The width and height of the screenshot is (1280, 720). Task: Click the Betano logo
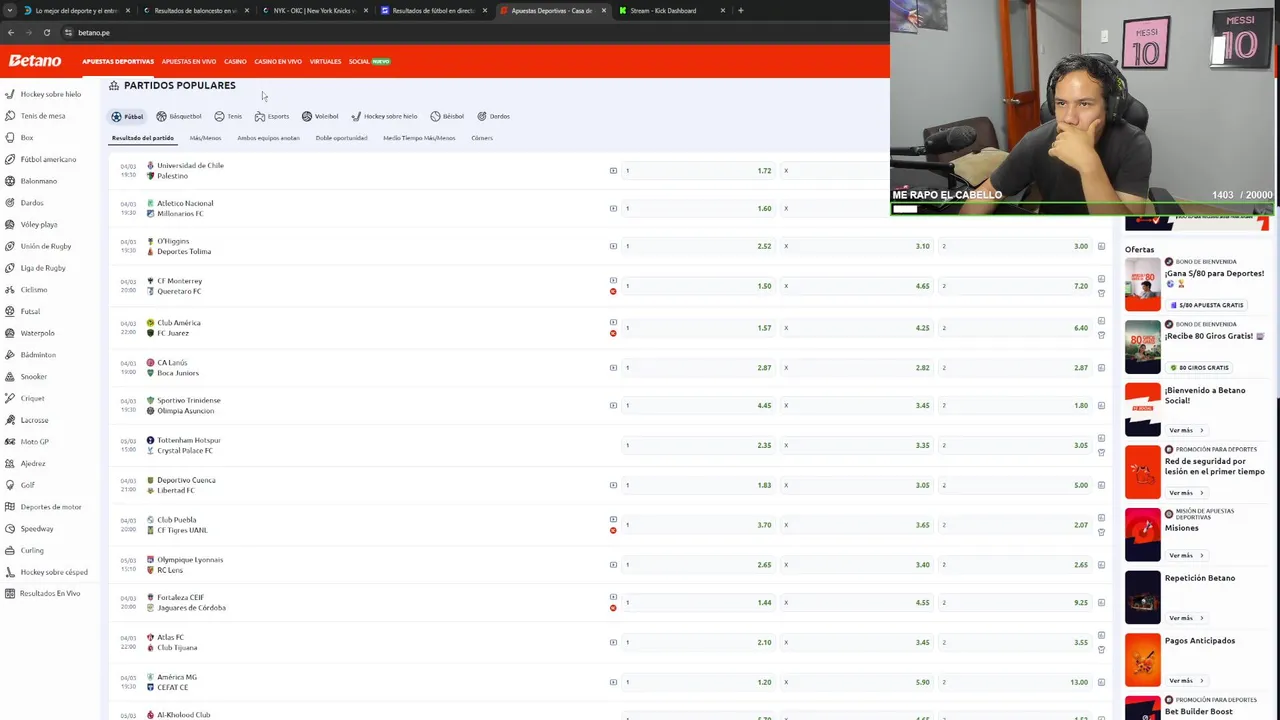click(35, 61)
